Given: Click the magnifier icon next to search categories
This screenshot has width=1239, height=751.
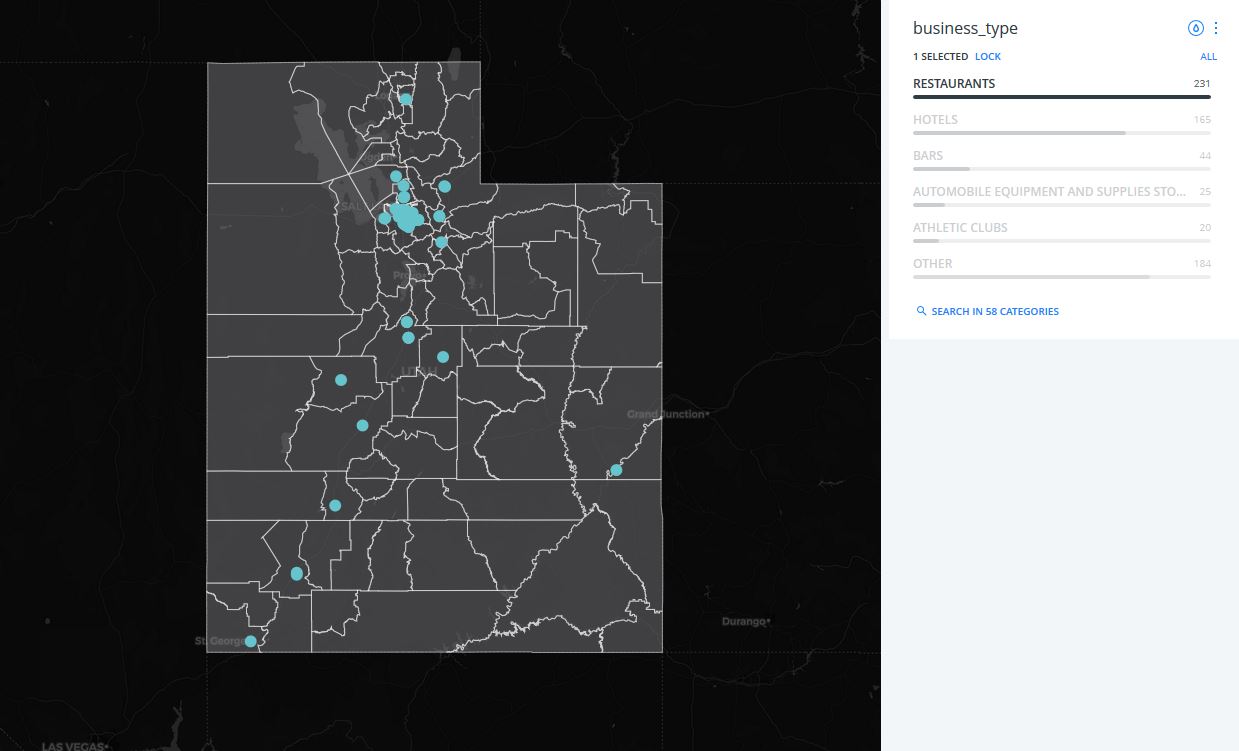Looking at the screenshot, I should [x=921, y=311].
